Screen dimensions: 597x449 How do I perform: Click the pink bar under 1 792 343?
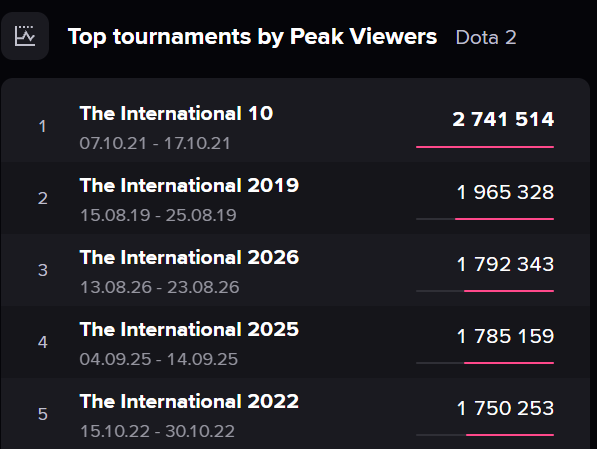509,291
